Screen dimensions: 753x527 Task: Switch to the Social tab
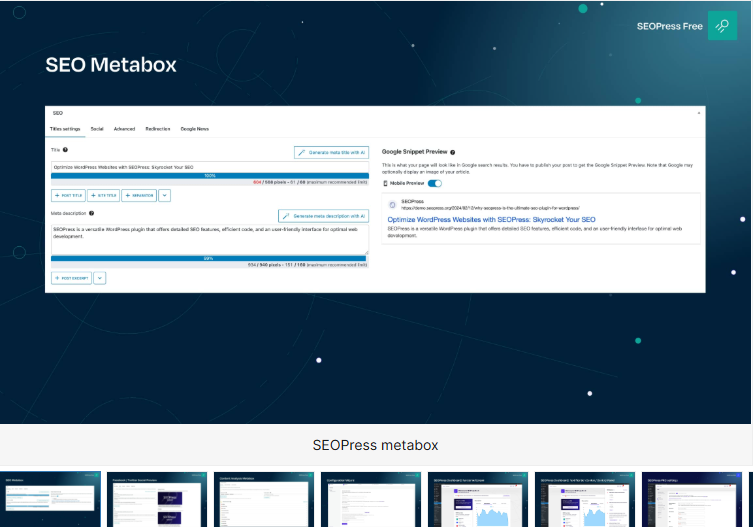tap(97, 129)
